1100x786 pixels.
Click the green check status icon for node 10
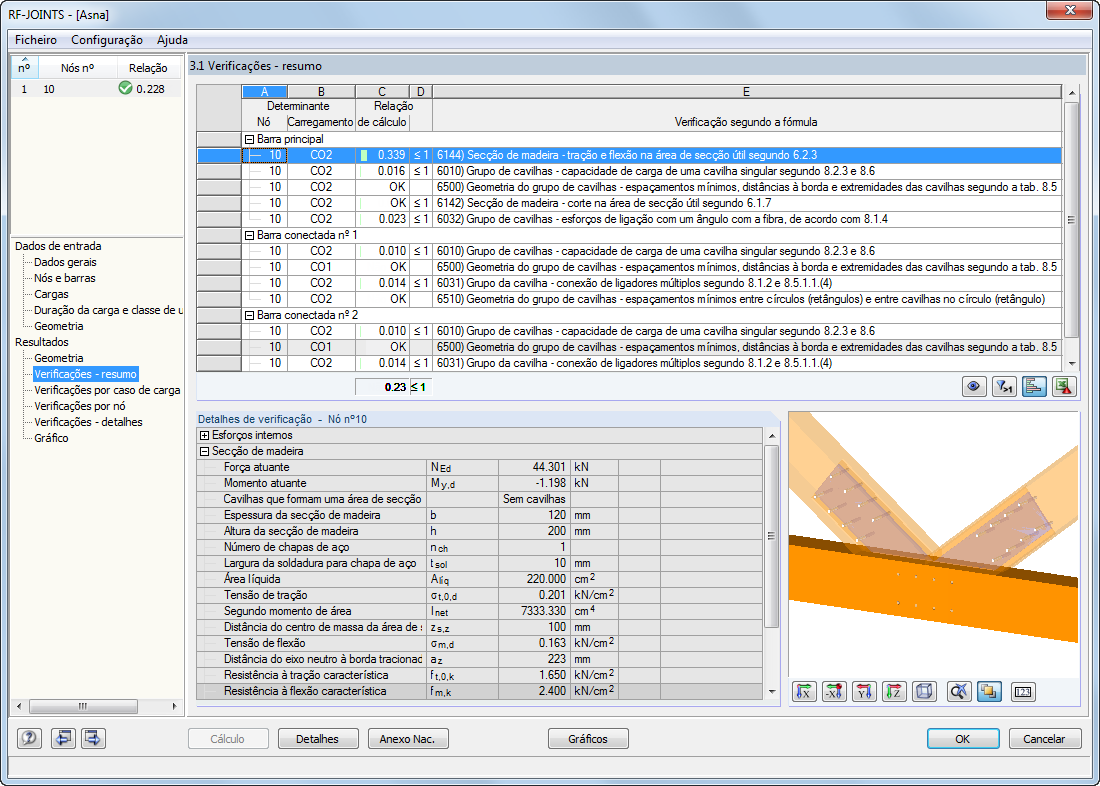pos(126,88)
